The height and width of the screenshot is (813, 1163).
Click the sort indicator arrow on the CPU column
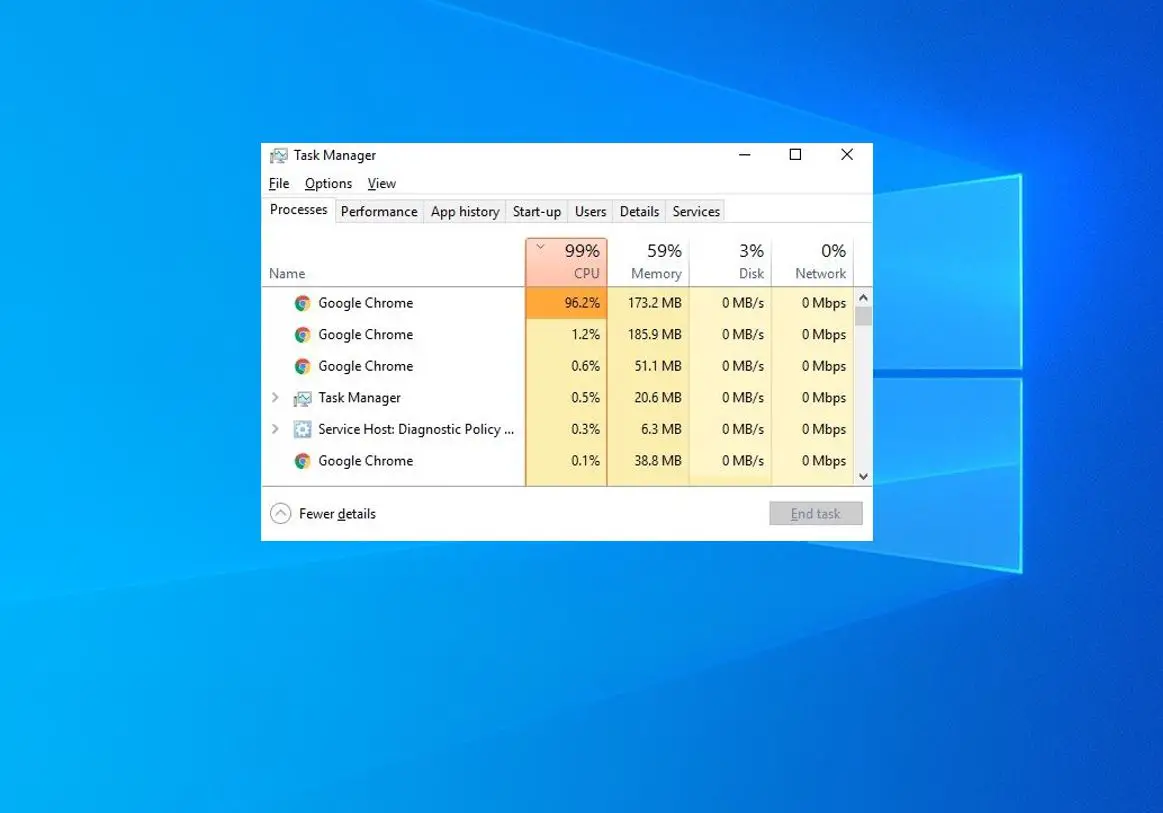[540, 246]
